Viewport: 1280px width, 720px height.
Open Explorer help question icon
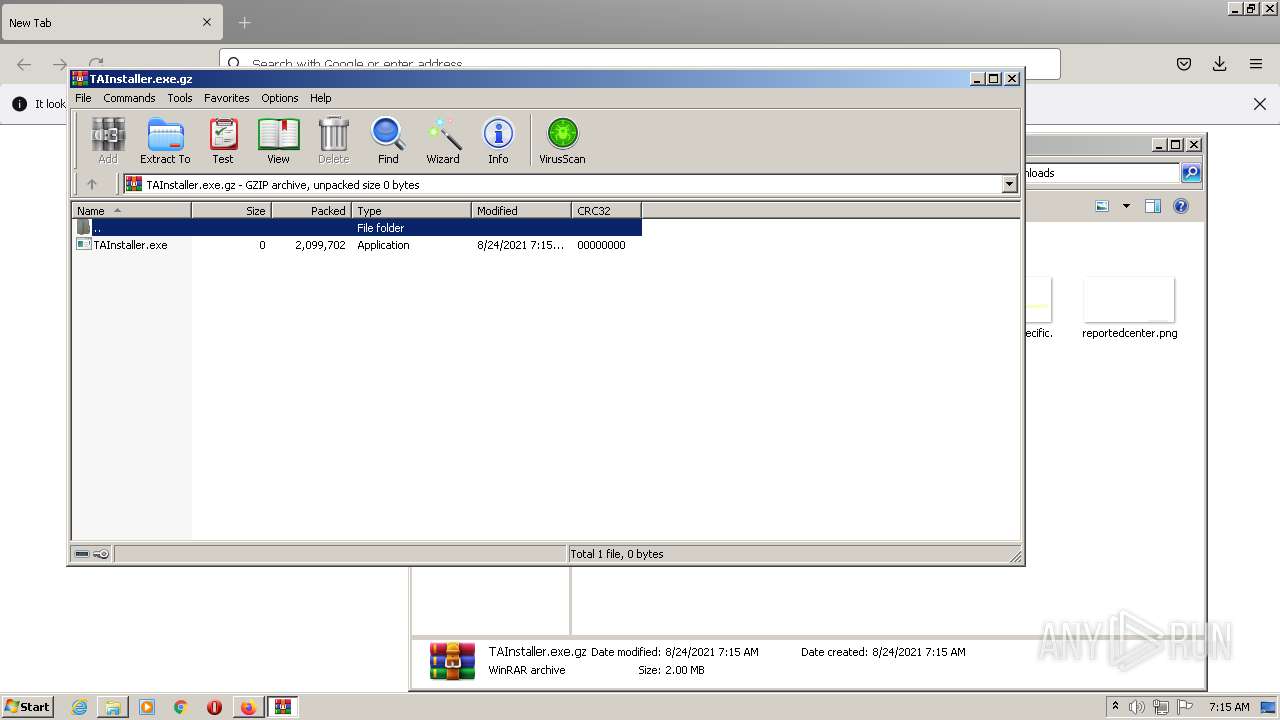pyautogui.click(x=1181, y=206)
